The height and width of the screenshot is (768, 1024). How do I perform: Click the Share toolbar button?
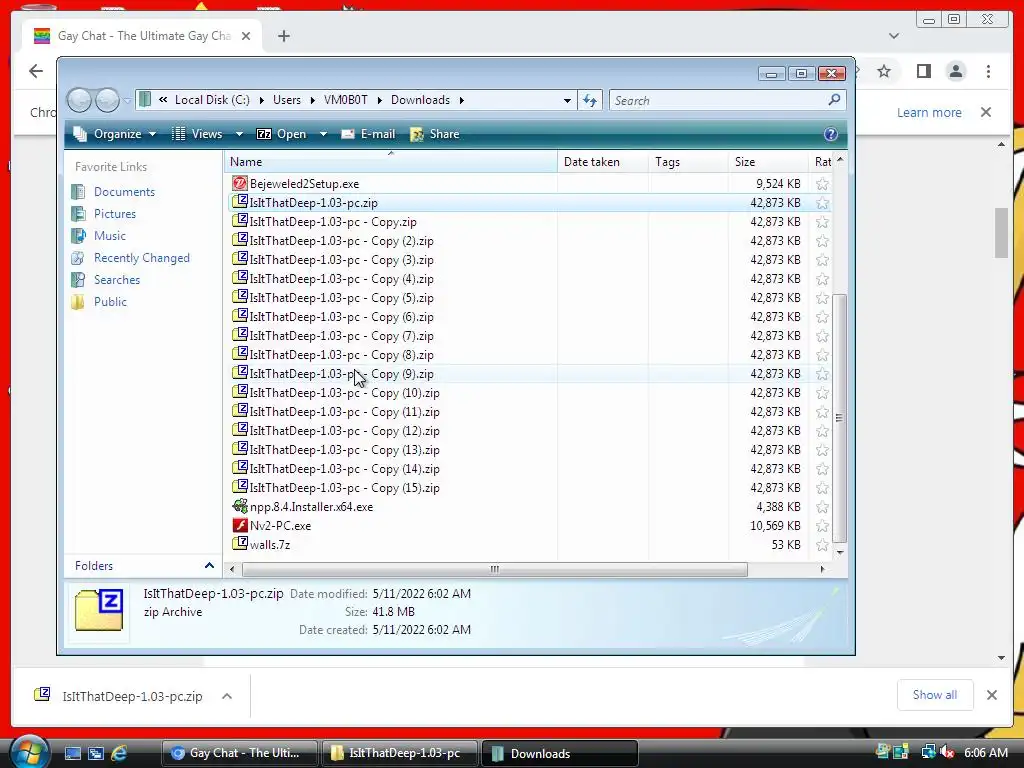click(x=435, y=134)
